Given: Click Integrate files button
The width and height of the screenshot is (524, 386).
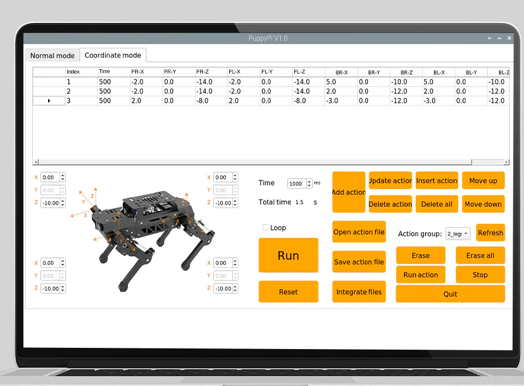Looking at the screenshot, I should (359, 292).
